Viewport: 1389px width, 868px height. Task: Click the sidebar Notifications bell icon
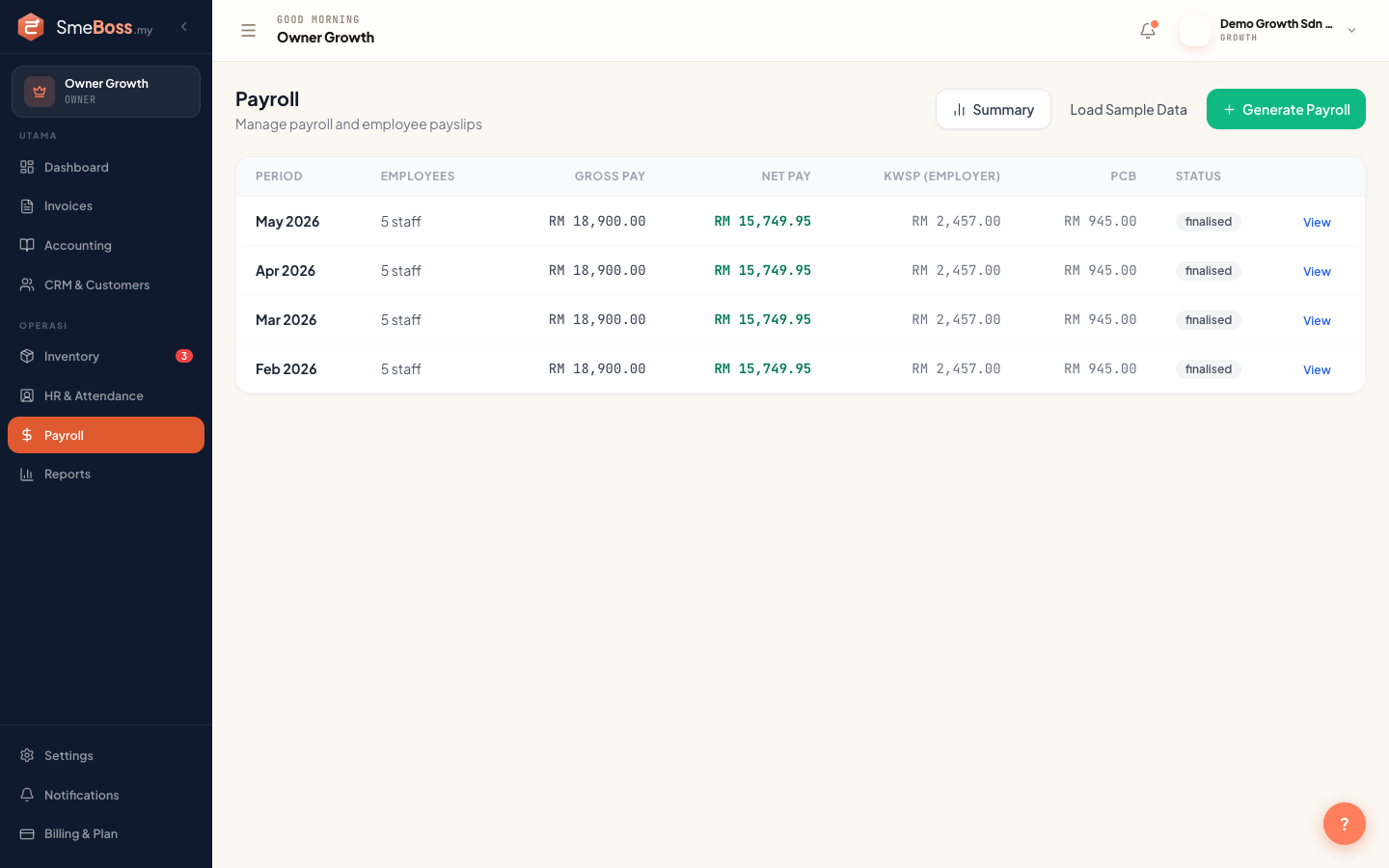tap(27, 795)
